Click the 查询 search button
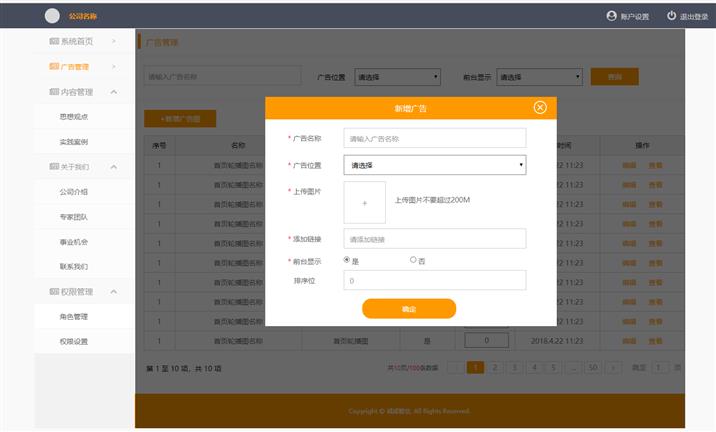 click(614, 77)
